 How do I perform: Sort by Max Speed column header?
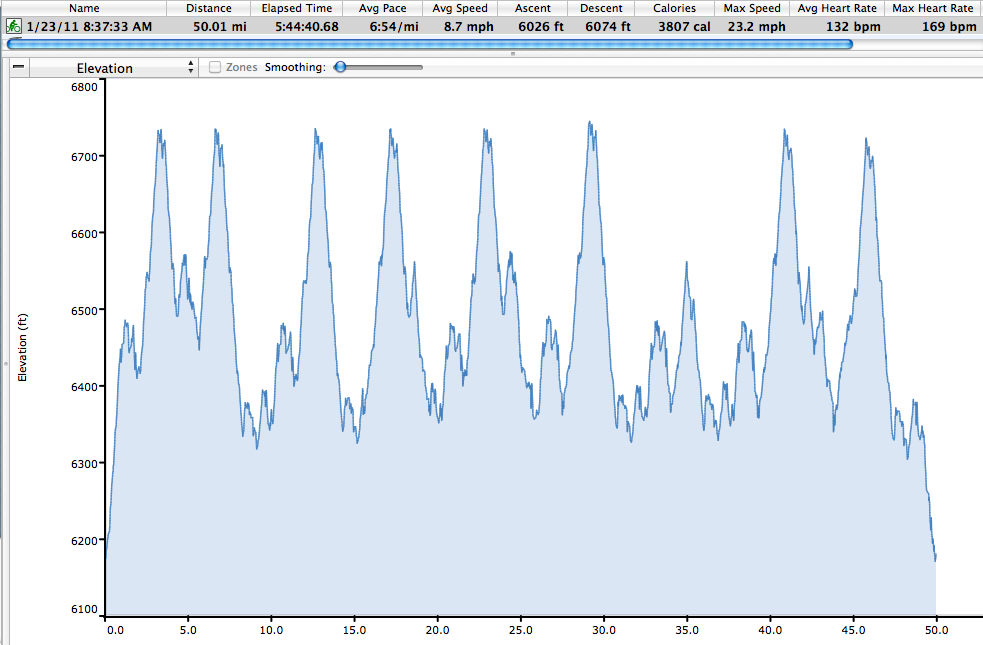point(753,8)
